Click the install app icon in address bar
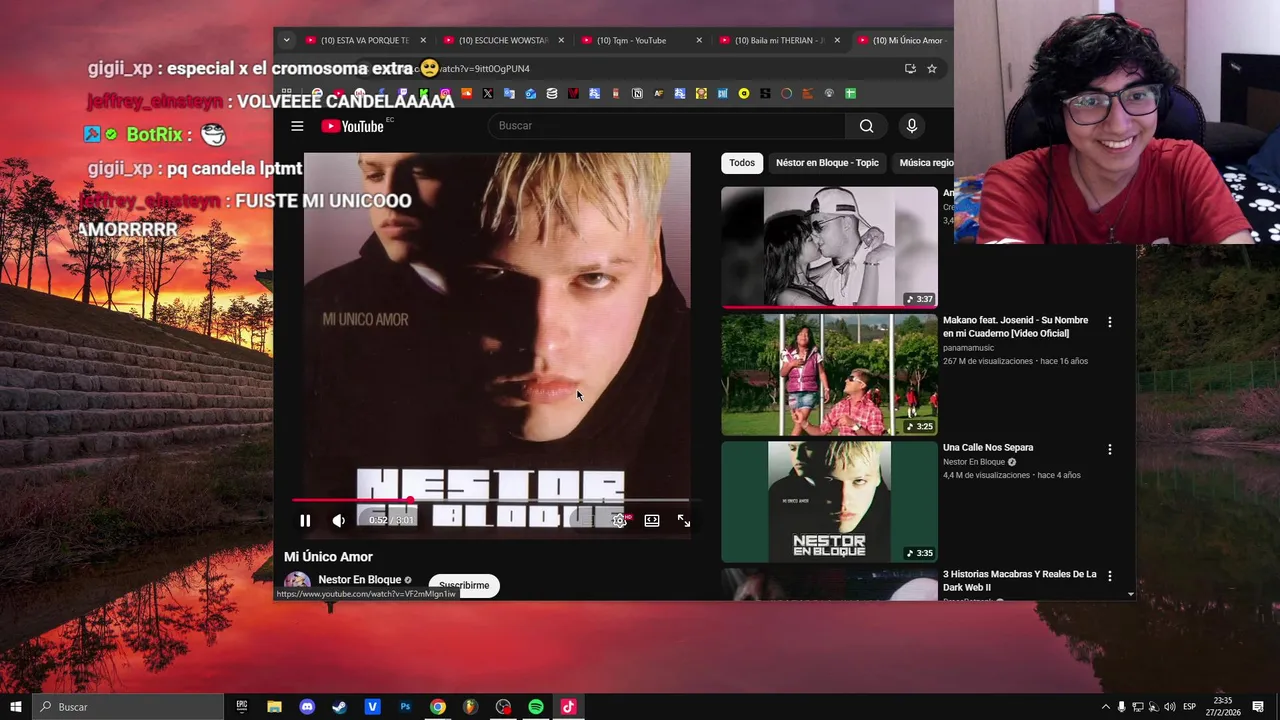Image resolution: width=1280 pixels, height=720 pixels. click(910, 69)
